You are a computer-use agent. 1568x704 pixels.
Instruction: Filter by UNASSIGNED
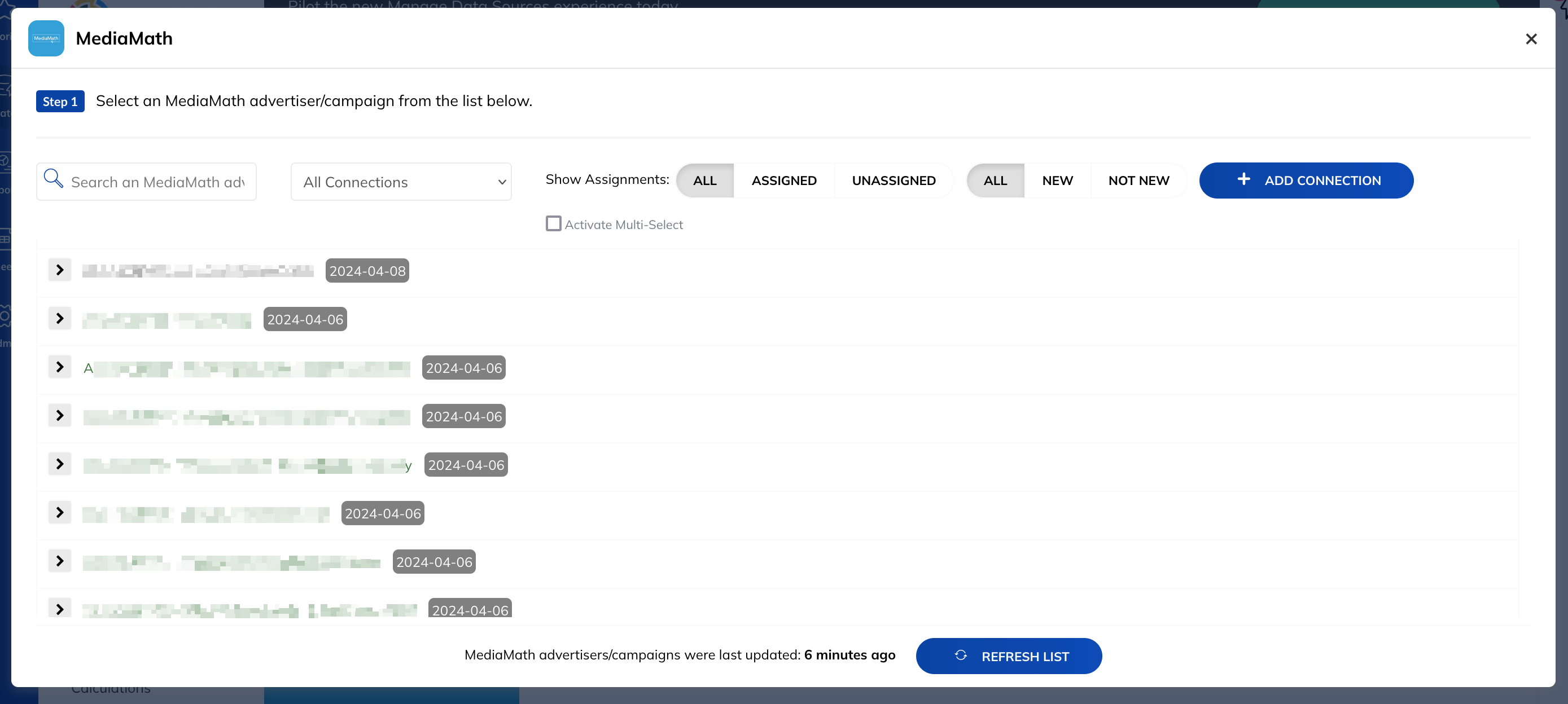(x=894, y=181)
